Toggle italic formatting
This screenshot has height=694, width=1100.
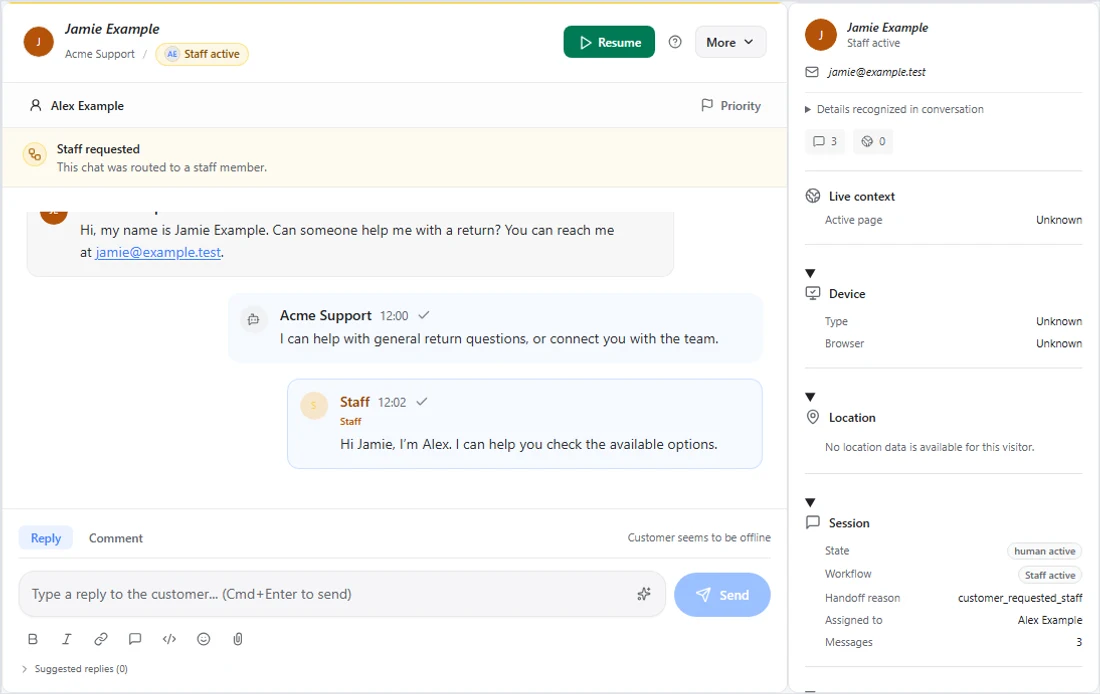(67, 639)
